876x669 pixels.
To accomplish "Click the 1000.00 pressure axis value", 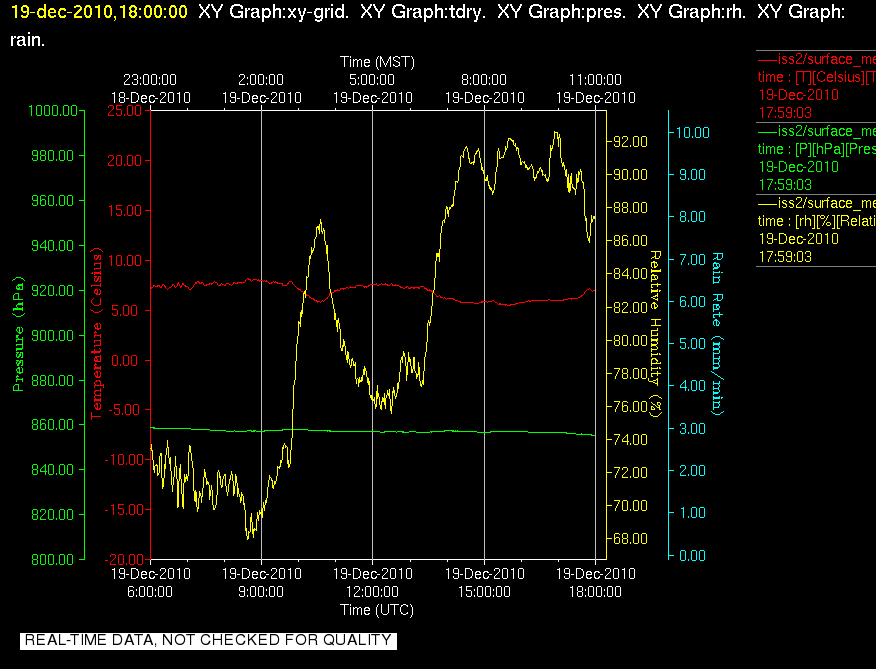I will point(53,111).
